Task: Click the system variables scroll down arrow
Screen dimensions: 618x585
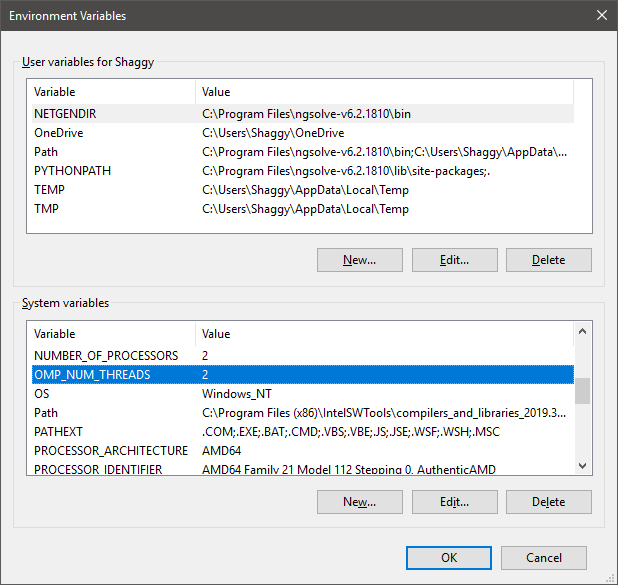Action: [582, 466]
